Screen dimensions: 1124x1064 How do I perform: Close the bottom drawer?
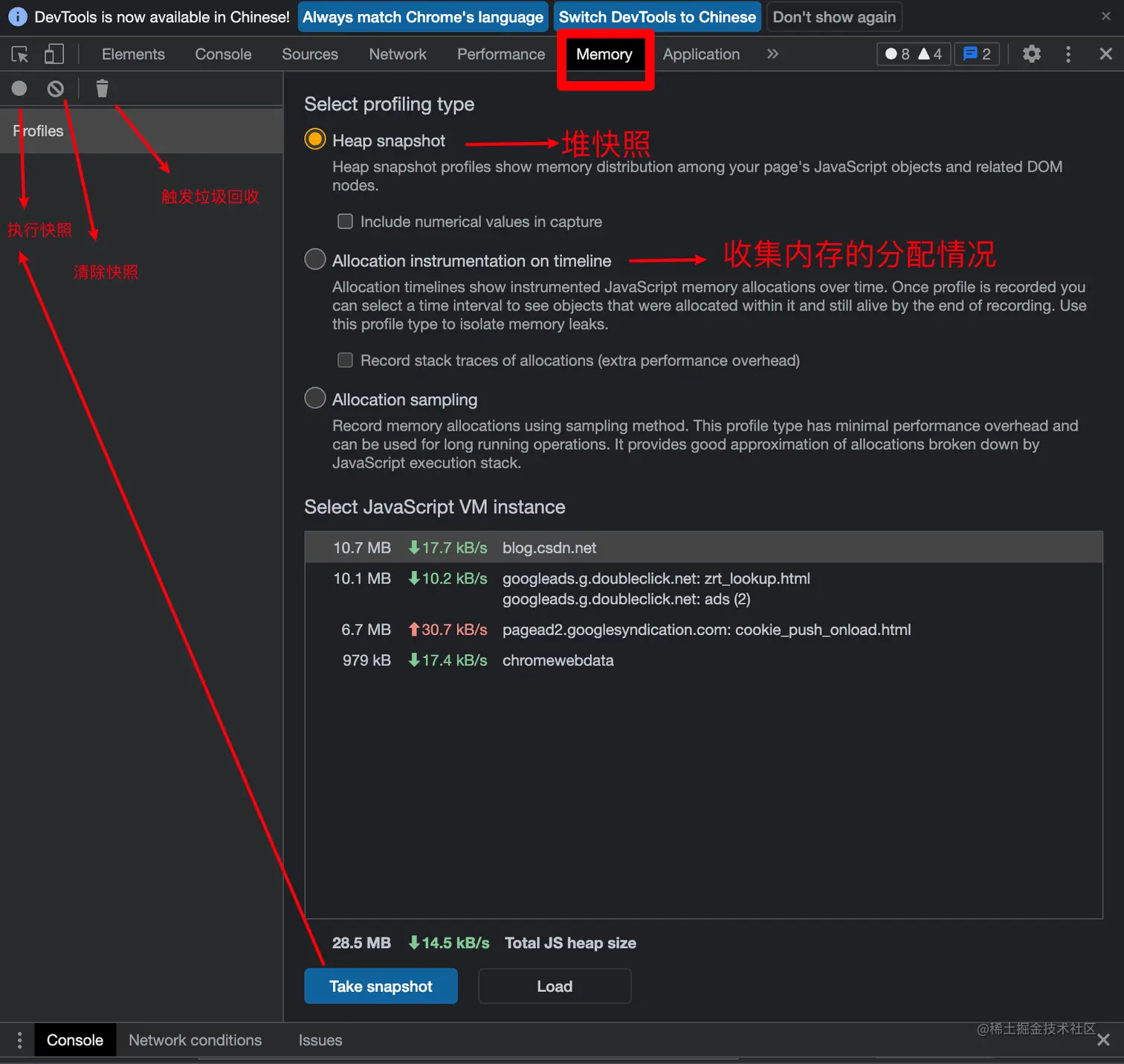1103,1039
